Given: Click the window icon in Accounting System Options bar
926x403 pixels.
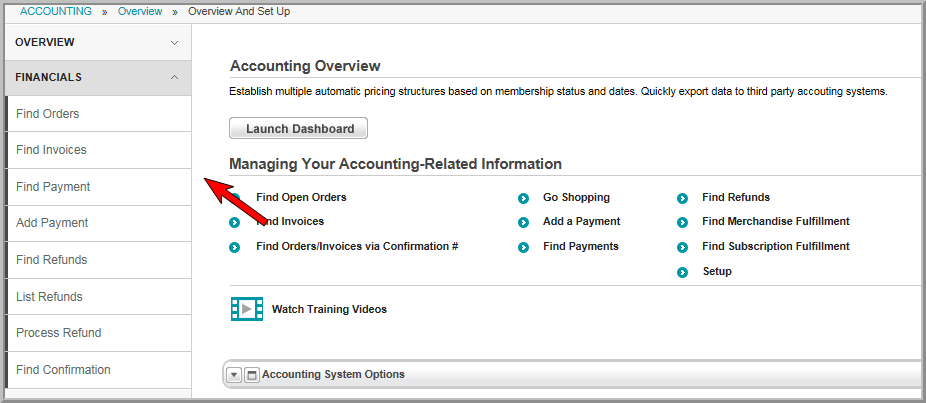Looking at the screenshot, I should click(x=252, y=375).
